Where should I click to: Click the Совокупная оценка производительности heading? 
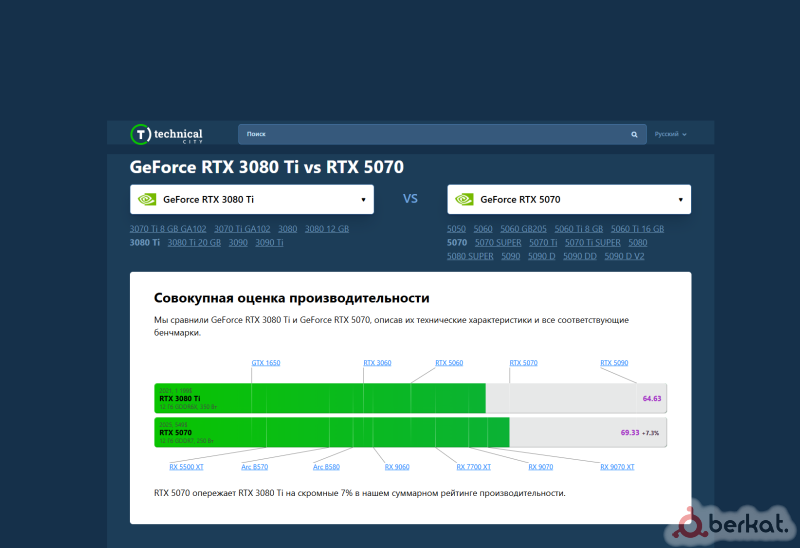point(292,298)
